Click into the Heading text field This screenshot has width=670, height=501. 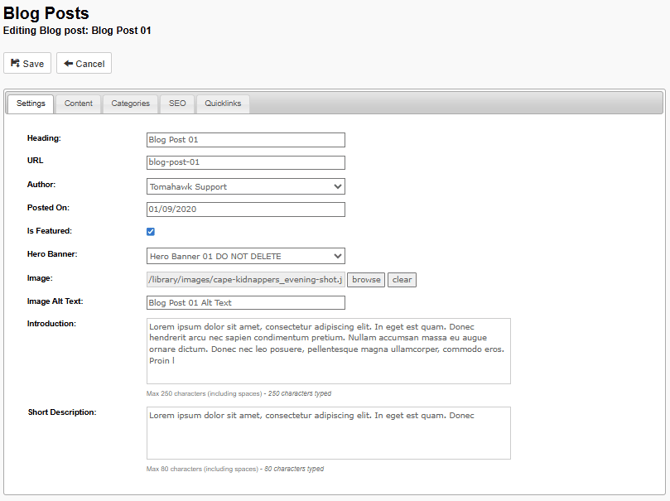pyautogui.click(x=245, y=140)
